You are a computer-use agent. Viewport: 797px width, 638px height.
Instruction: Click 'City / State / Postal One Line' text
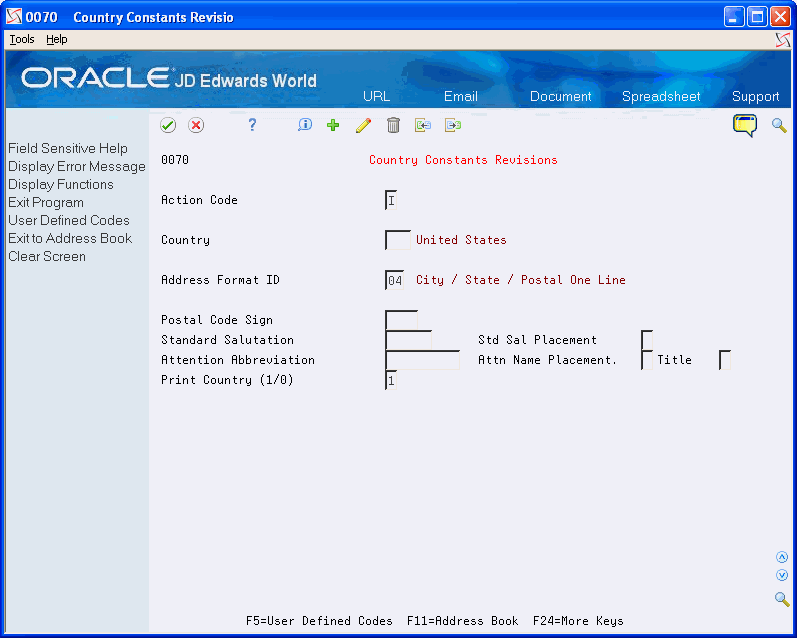tap(520, 280)
